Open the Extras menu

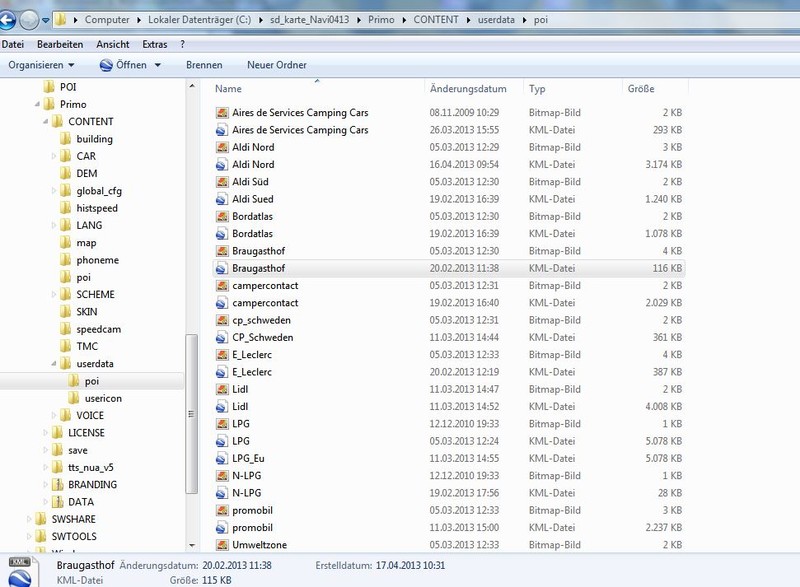coord(154,45)
